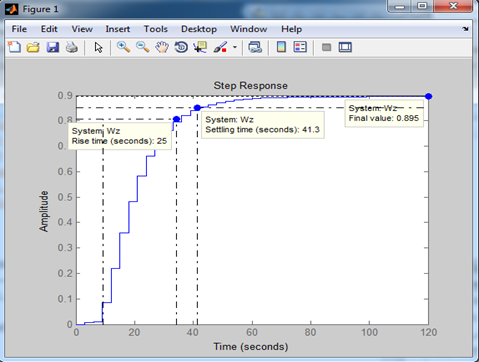
Task: Open the Tools menu
Action: [x=156, y=29]
